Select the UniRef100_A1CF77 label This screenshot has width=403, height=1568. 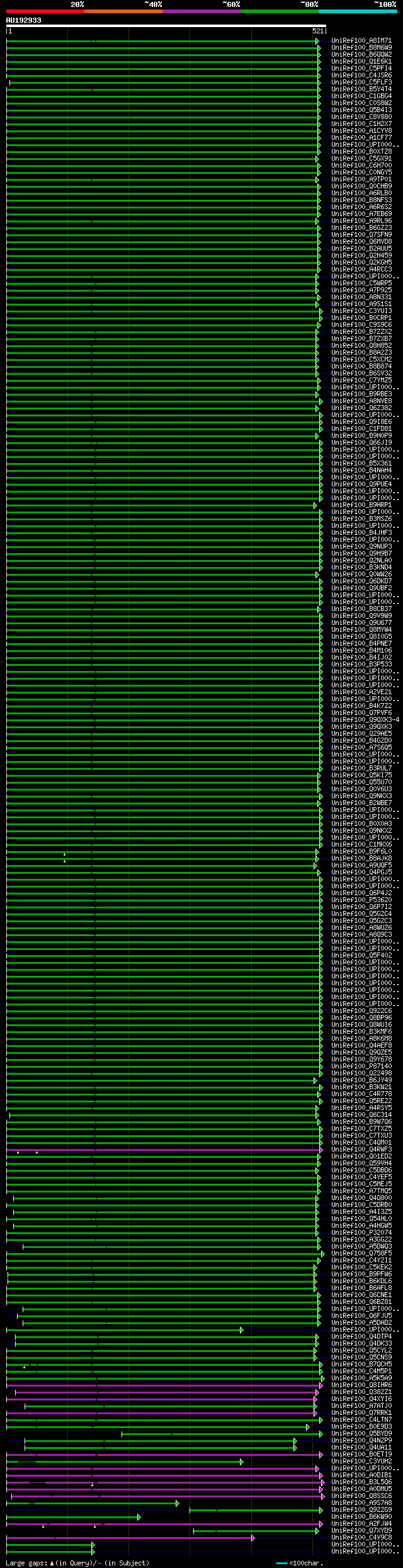[361, 138]
